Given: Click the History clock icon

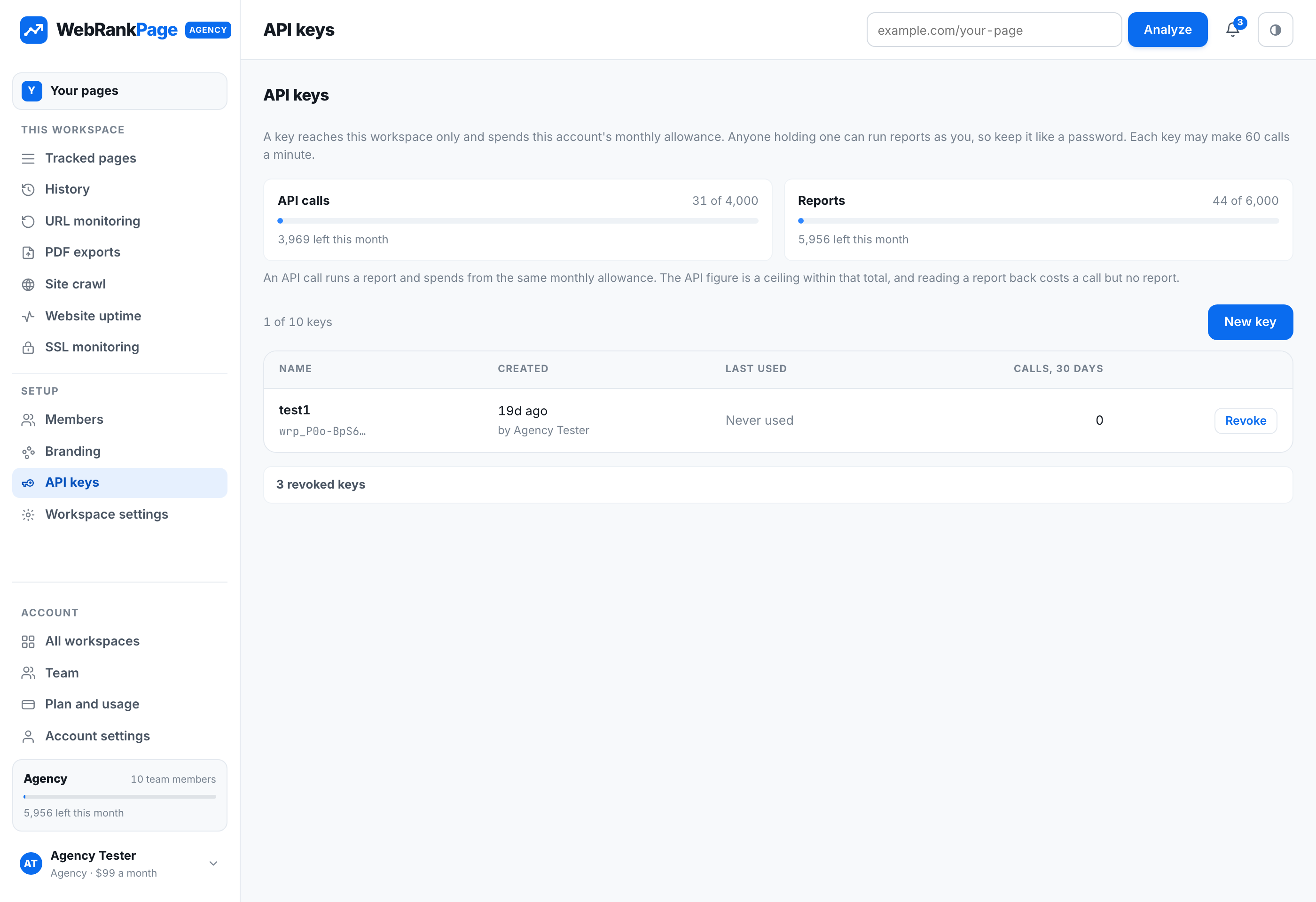Looking at the screenshot, I should pyautogui.click(x=28, y=190).
